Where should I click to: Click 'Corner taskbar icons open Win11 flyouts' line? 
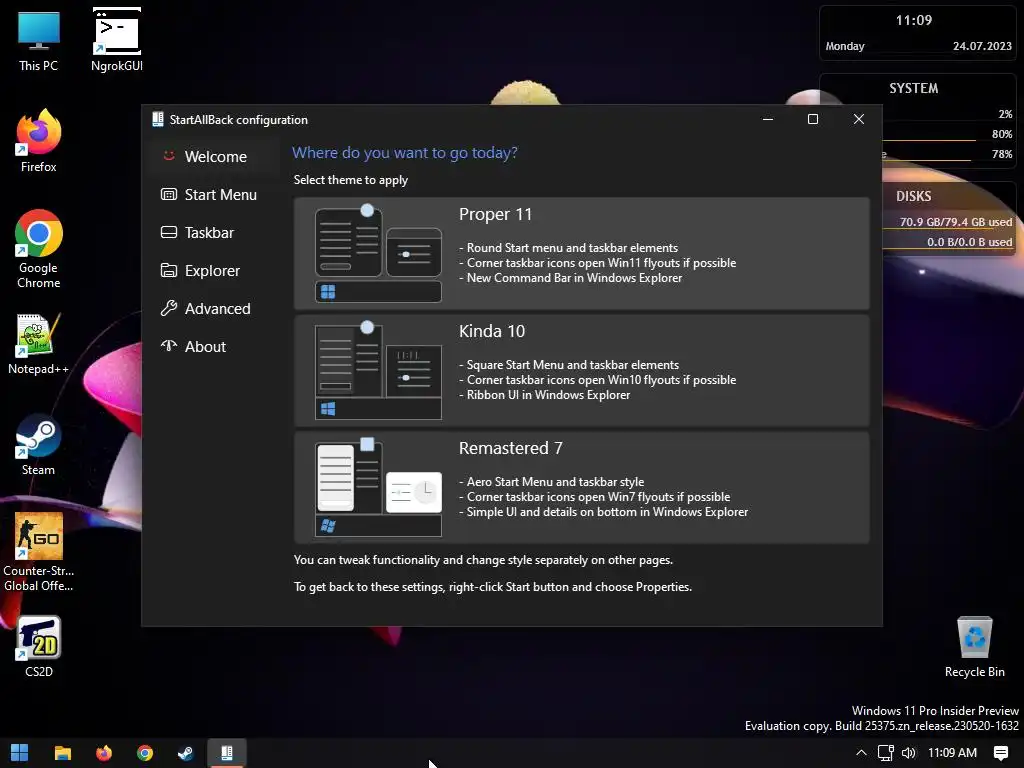pyautogui.click(x=597, y=263)
